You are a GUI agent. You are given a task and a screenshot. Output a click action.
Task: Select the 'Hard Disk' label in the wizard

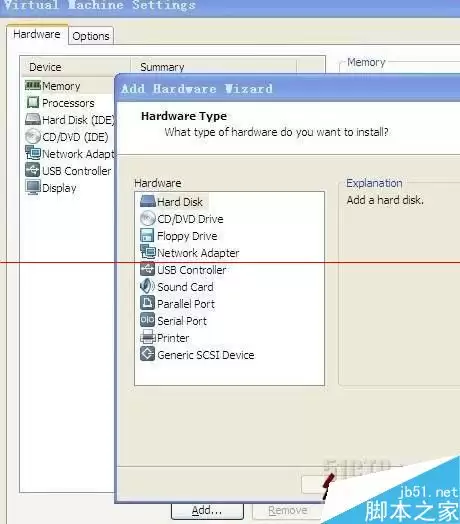coord(180,202)
